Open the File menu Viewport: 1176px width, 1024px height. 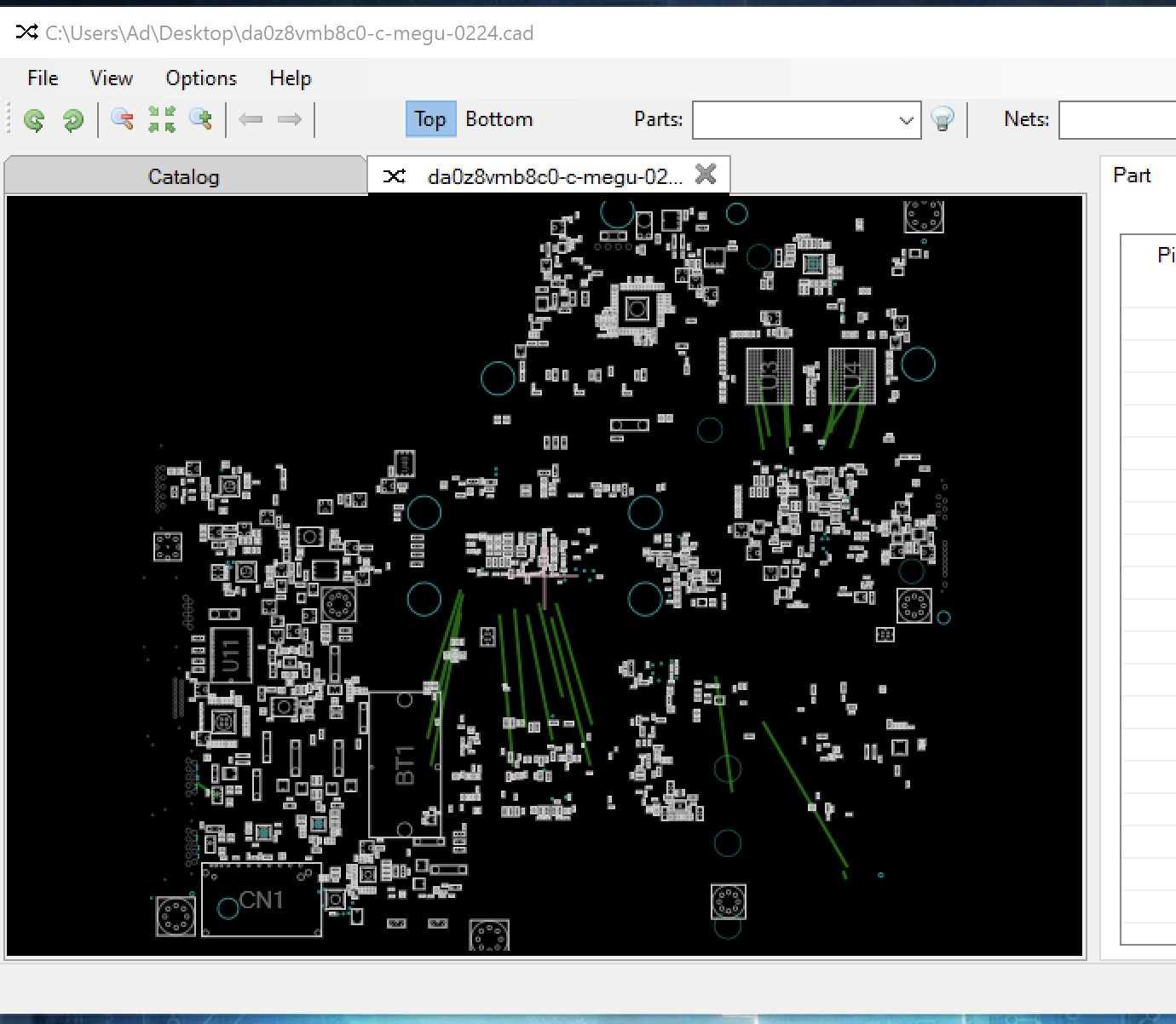click(41, 78)
